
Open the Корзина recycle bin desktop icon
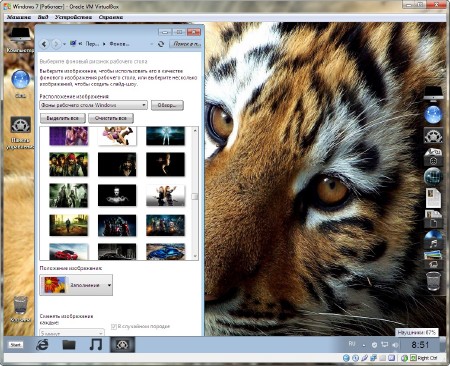[x=20, y=309]
